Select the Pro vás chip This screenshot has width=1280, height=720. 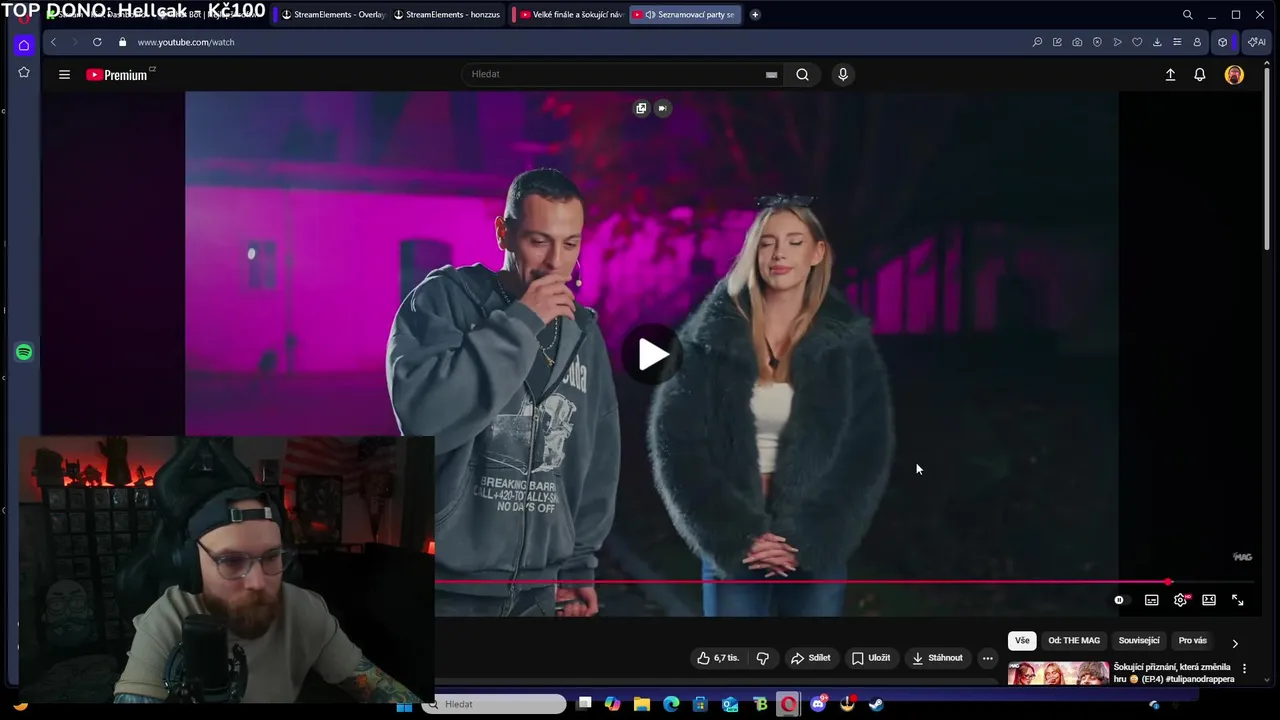(x=1192, y=640)
